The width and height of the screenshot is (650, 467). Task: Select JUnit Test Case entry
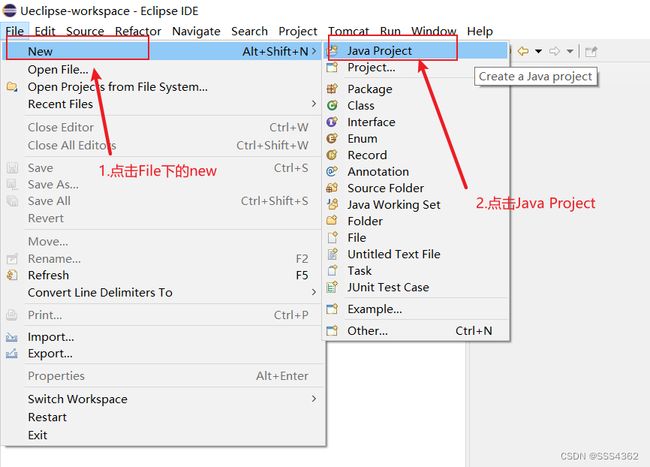tap(417, 287)
